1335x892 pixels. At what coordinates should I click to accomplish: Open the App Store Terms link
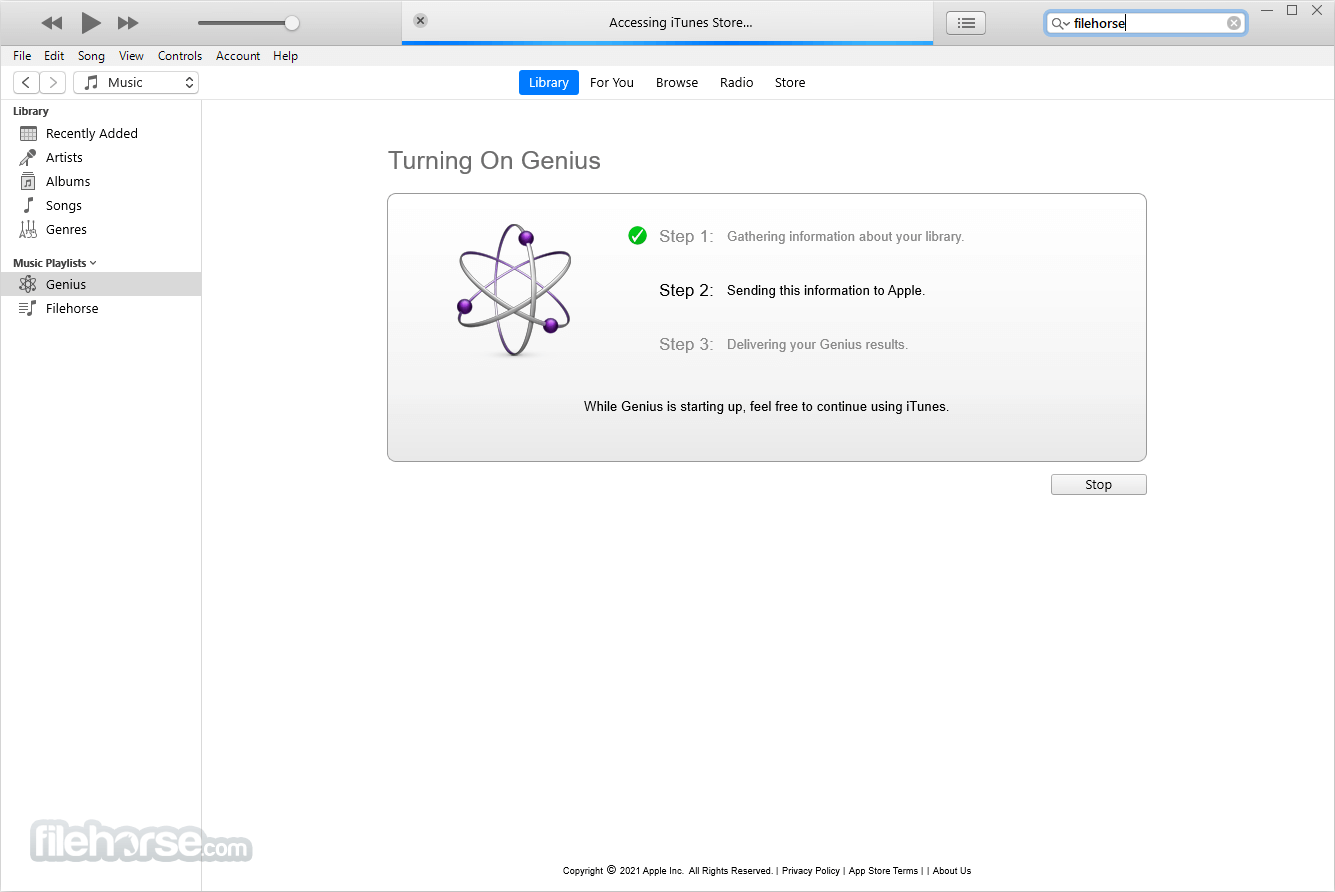[883, 871]
